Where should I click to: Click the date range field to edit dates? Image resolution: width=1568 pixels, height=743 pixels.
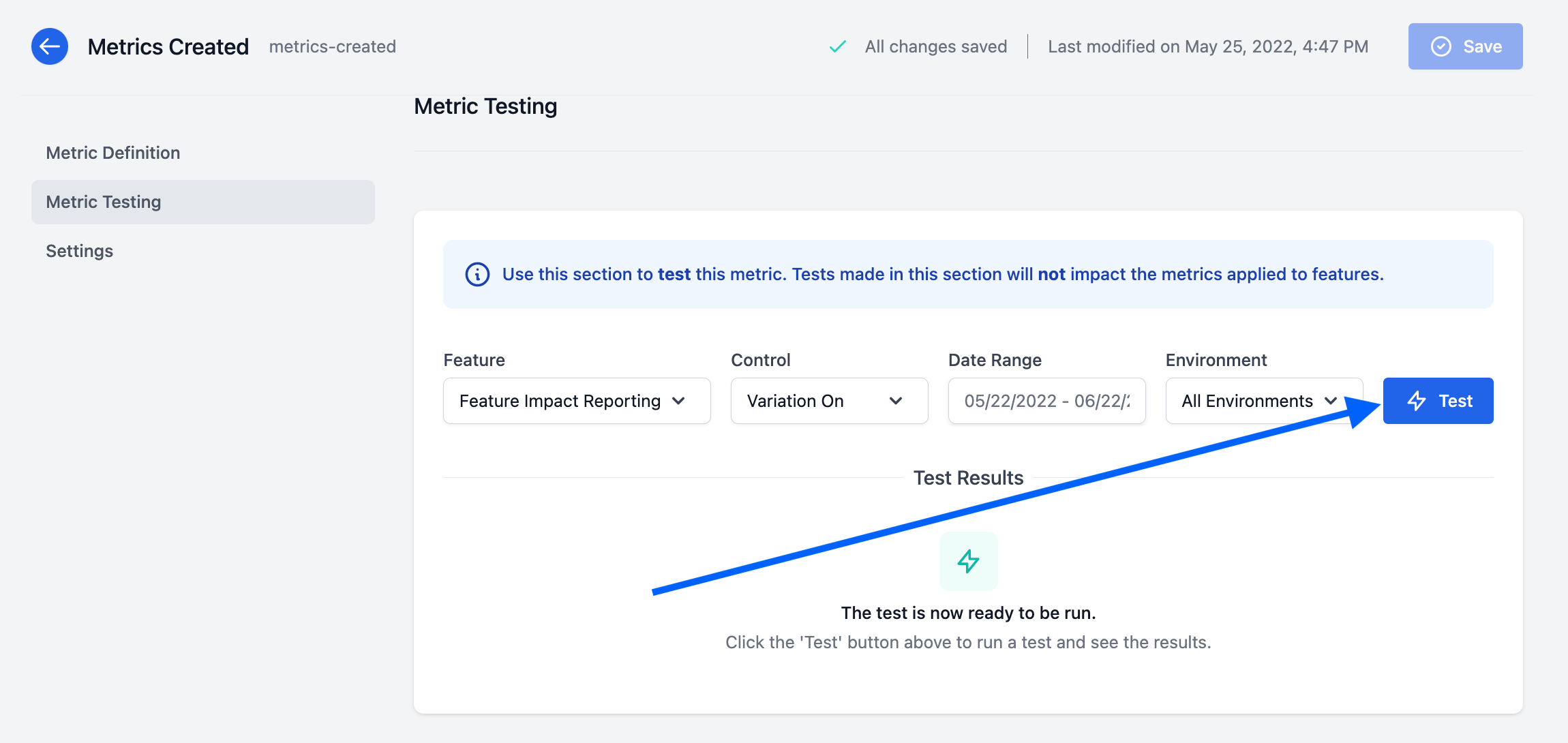coord(1046,401)
